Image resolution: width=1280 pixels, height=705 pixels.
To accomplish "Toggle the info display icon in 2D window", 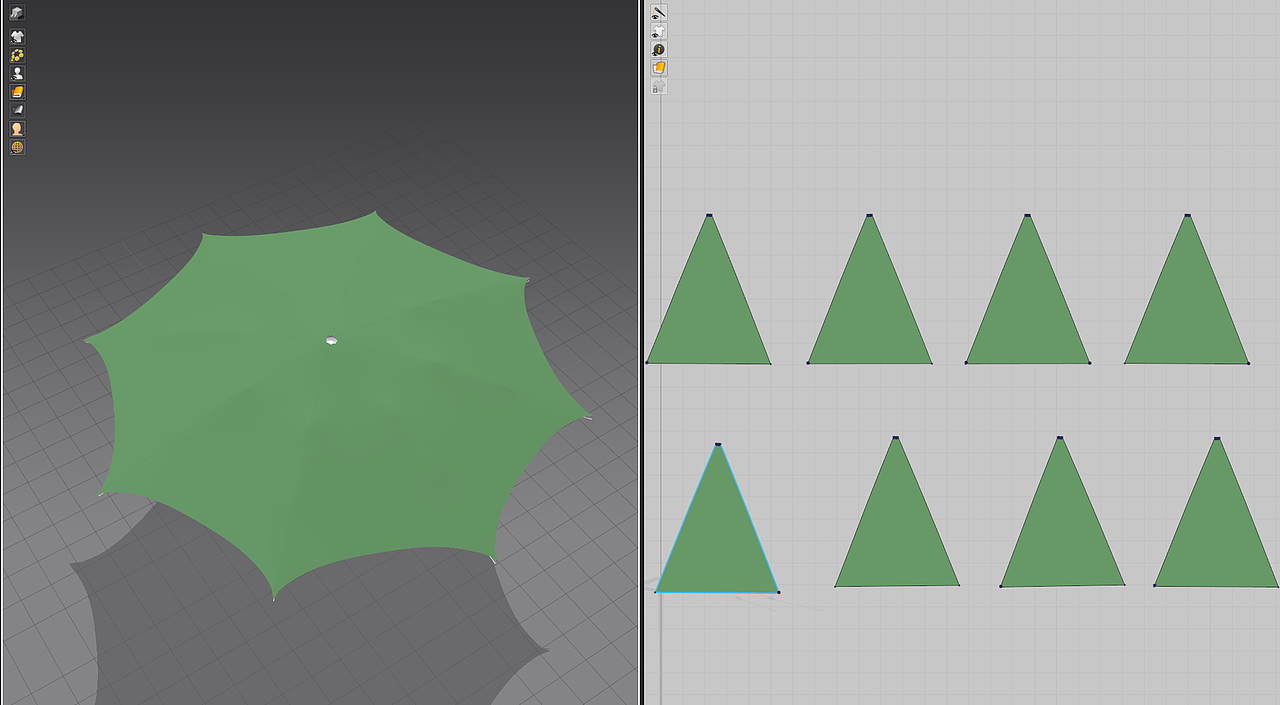I will pos(659,49).
